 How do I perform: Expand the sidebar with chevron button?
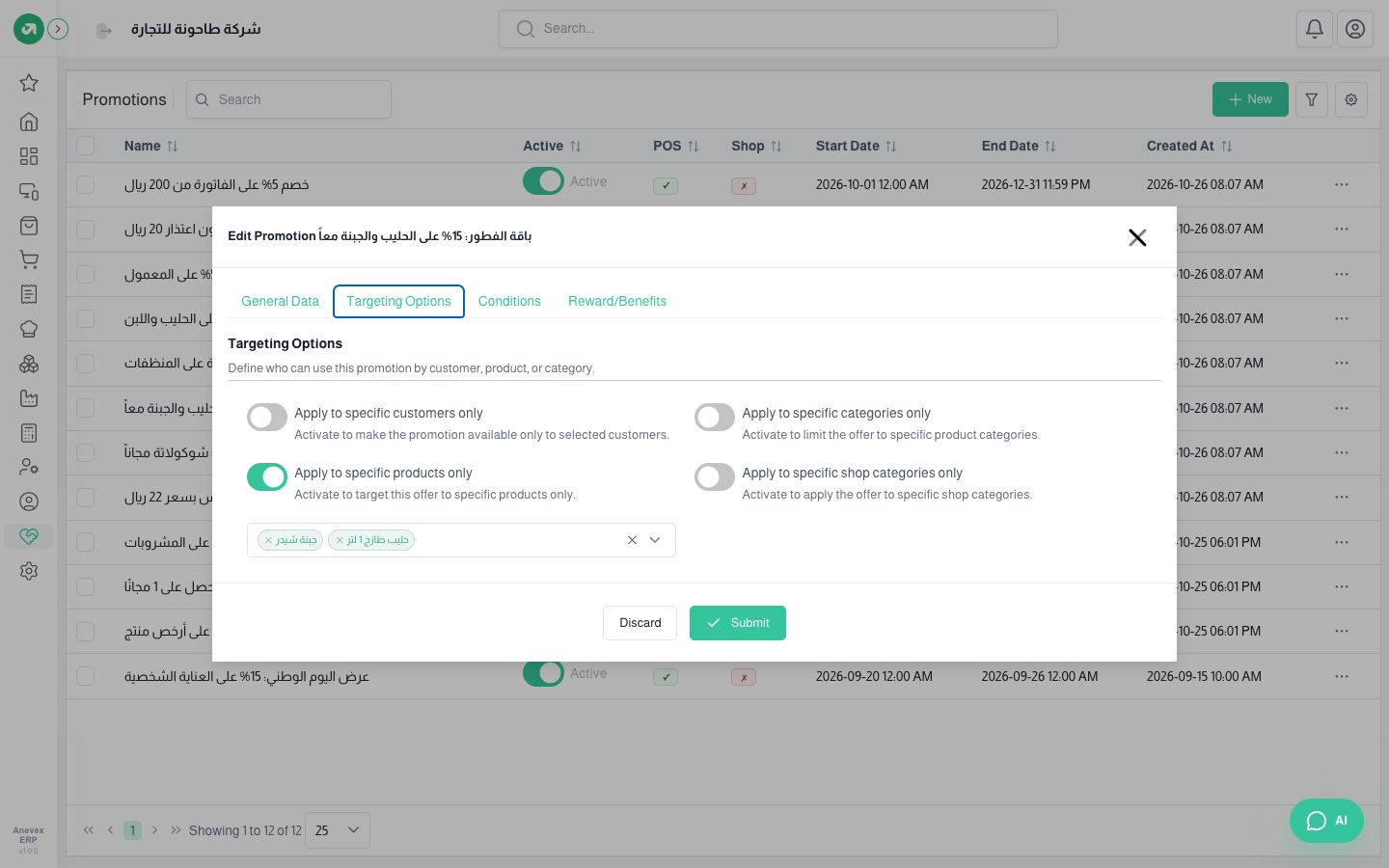58,29
